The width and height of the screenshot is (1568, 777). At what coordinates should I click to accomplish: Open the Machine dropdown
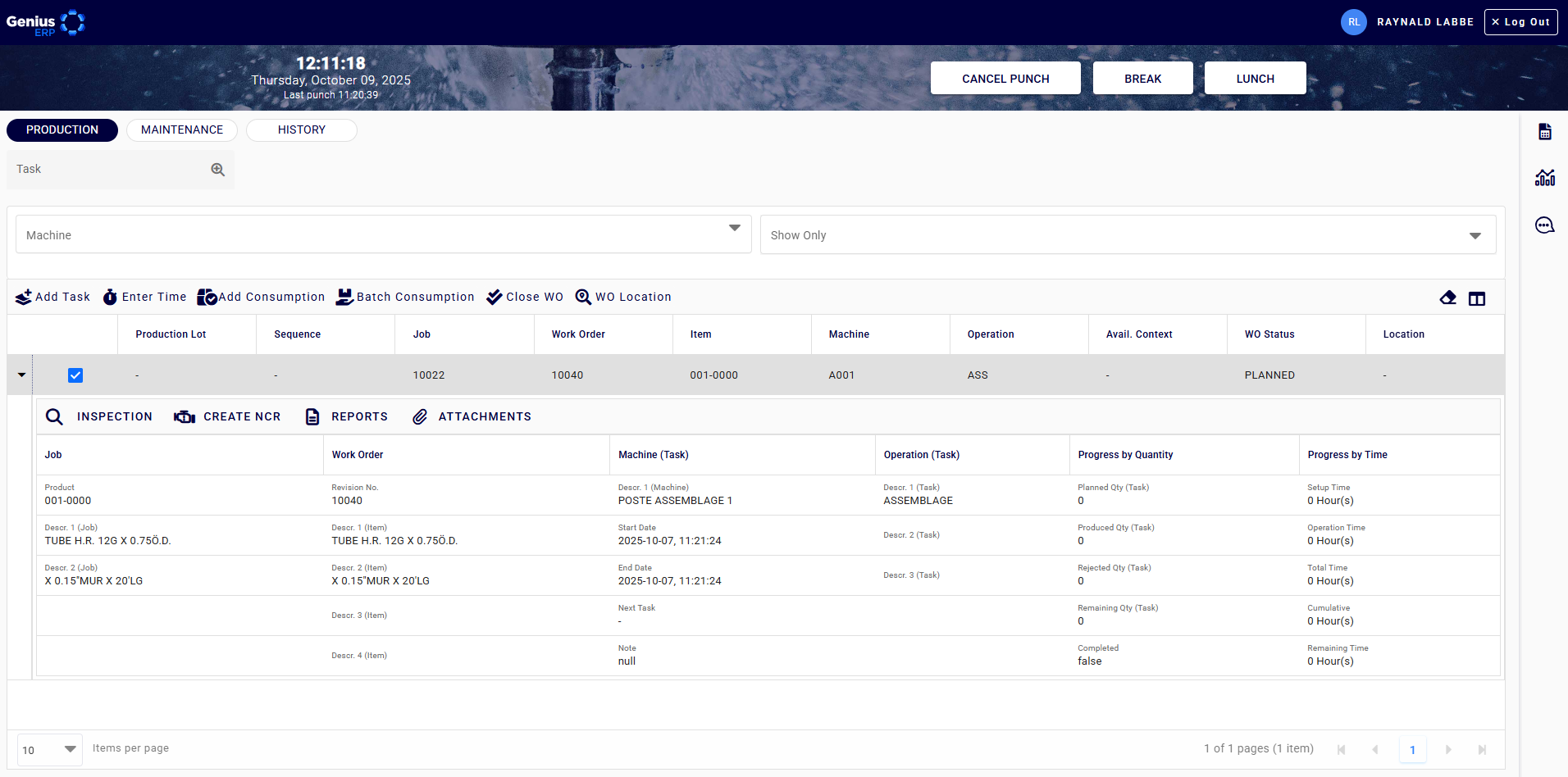pos(383,234)
